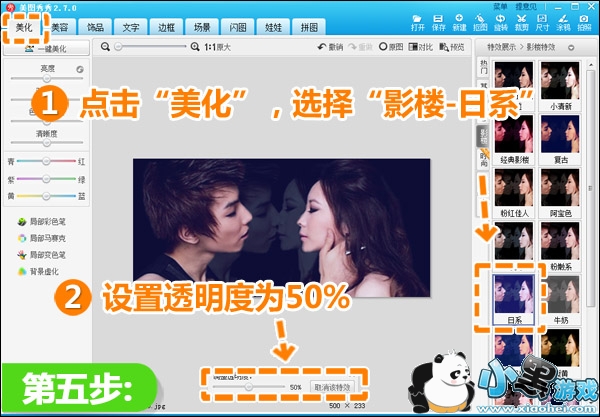This screenshot has height=417, width=600.
Task: Click the couple photo on the canvas
Action: (x=282, y=228)
